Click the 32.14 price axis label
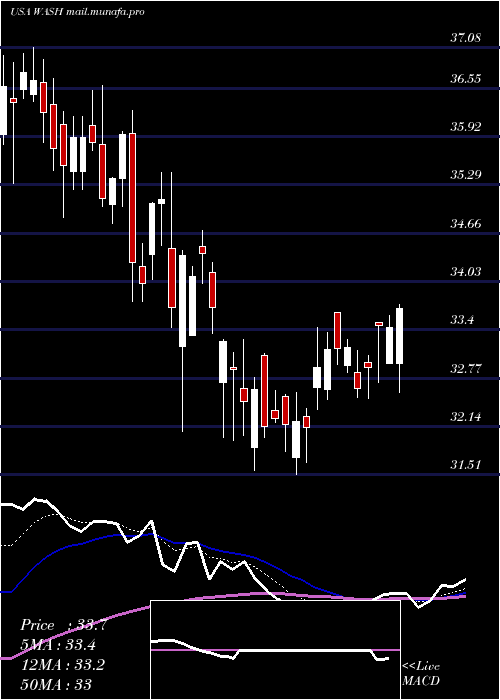Screen dimensions: 500x700 pyautogui.click(x=465, y=417)
